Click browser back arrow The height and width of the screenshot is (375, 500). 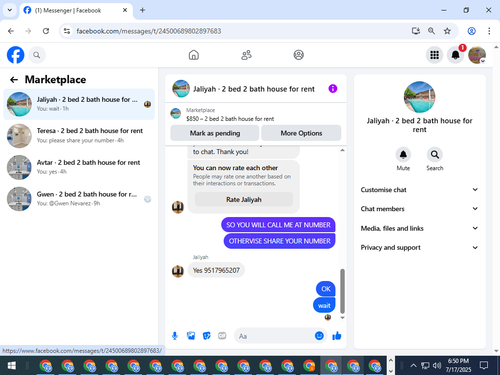tap(11, 31)
